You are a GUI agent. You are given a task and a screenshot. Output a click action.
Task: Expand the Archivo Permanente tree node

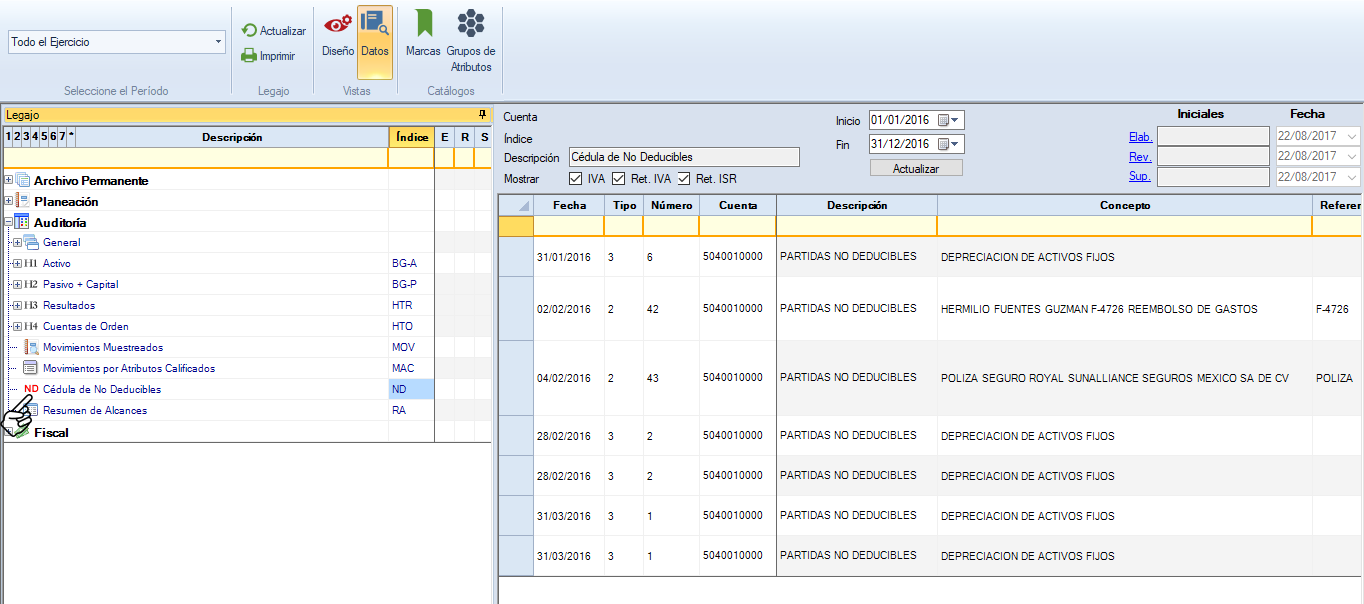(9, 181)
